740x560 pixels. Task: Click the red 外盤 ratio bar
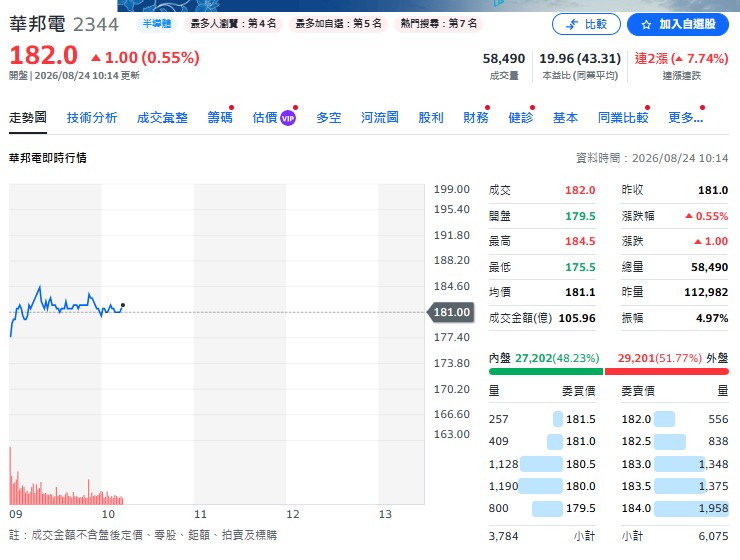click(667, 372)
